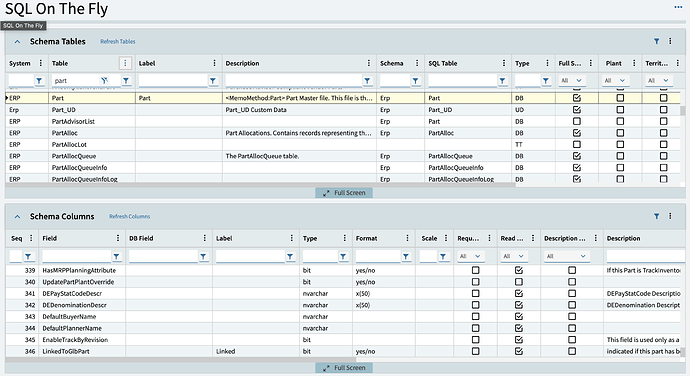Screen dimensions: 690x376
Task: Click Schema Columns horizontal scrollbar
Action: coord(182,360)
